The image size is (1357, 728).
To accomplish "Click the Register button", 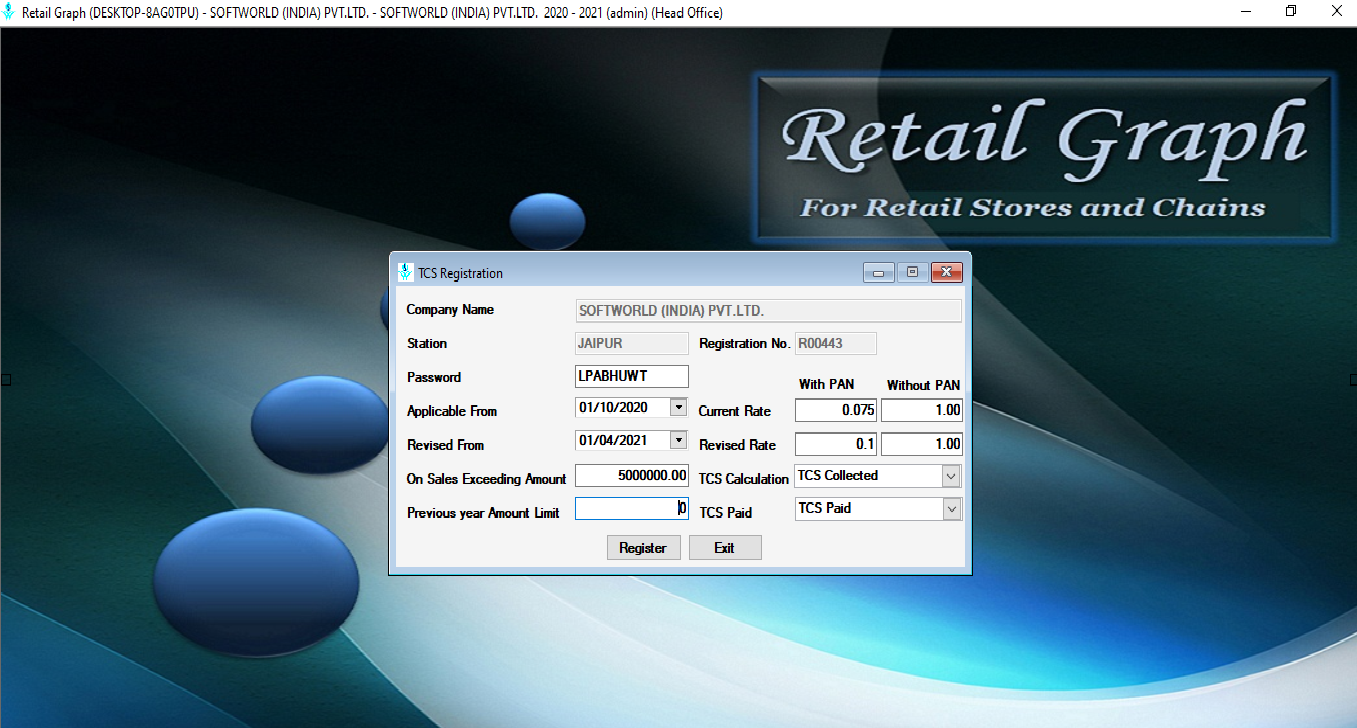I will [643, 548].
